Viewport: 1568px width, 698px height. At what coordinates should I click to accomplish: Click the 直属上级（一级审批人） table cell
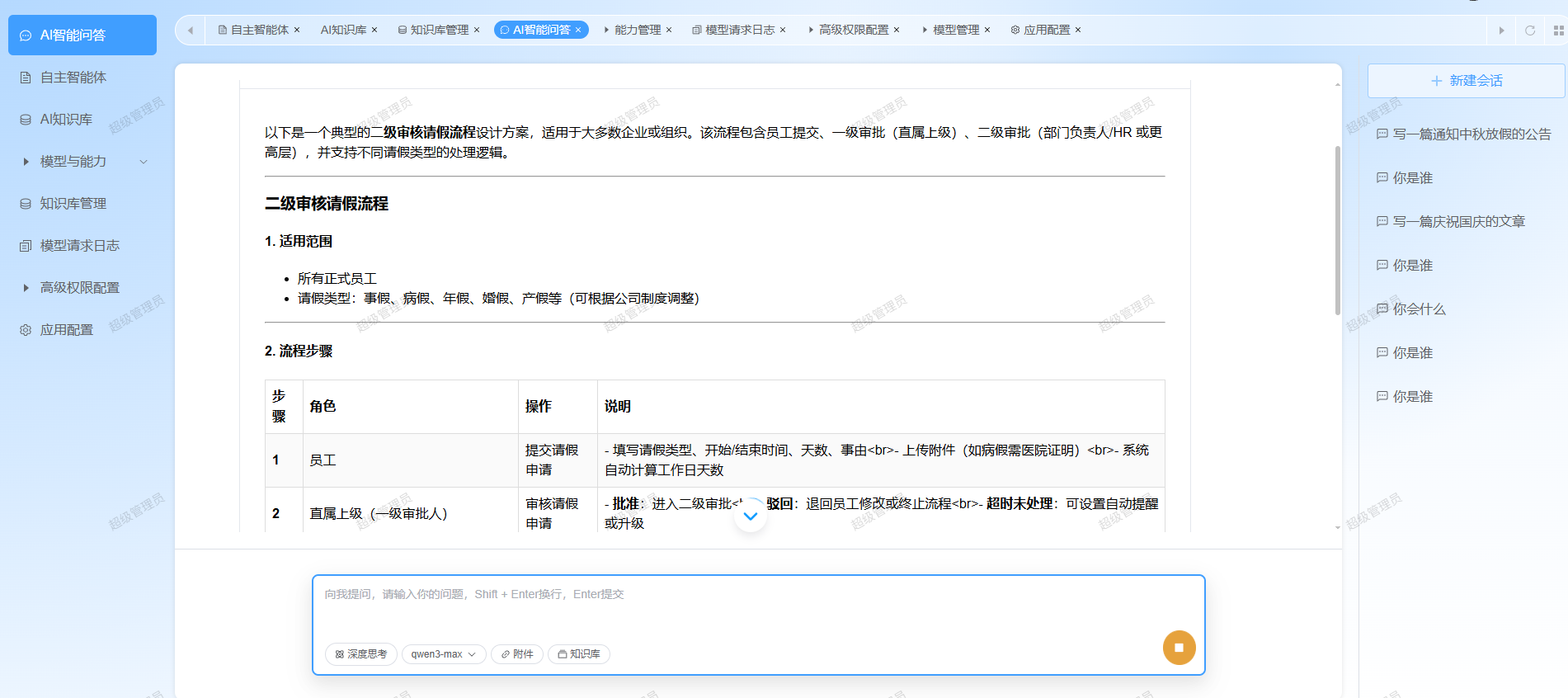point(410,514)
